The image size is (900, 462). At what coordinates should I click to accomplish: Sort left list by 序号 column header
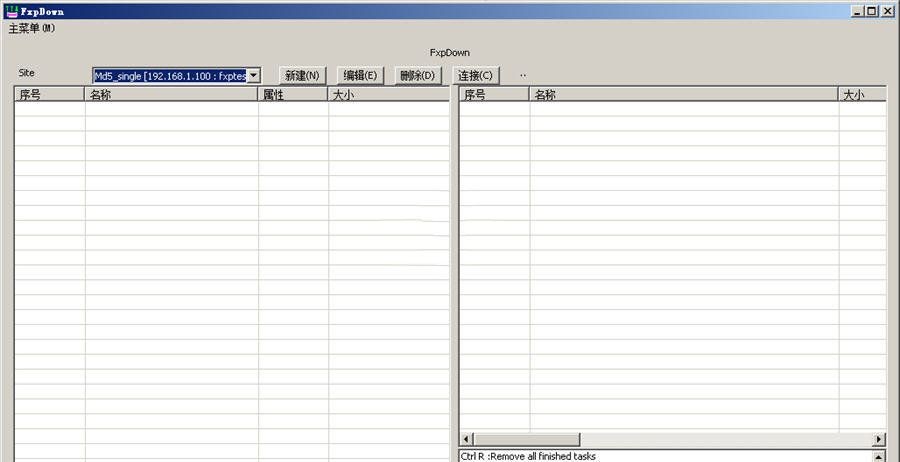click(49, 95)
